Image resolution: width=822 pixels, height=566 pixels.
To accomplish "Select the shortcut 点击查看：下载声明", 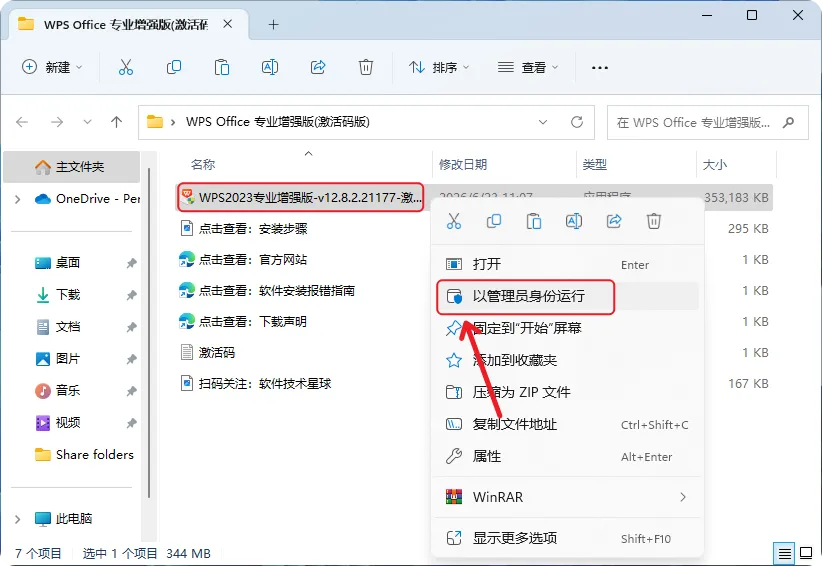I will tap(243, 321).
